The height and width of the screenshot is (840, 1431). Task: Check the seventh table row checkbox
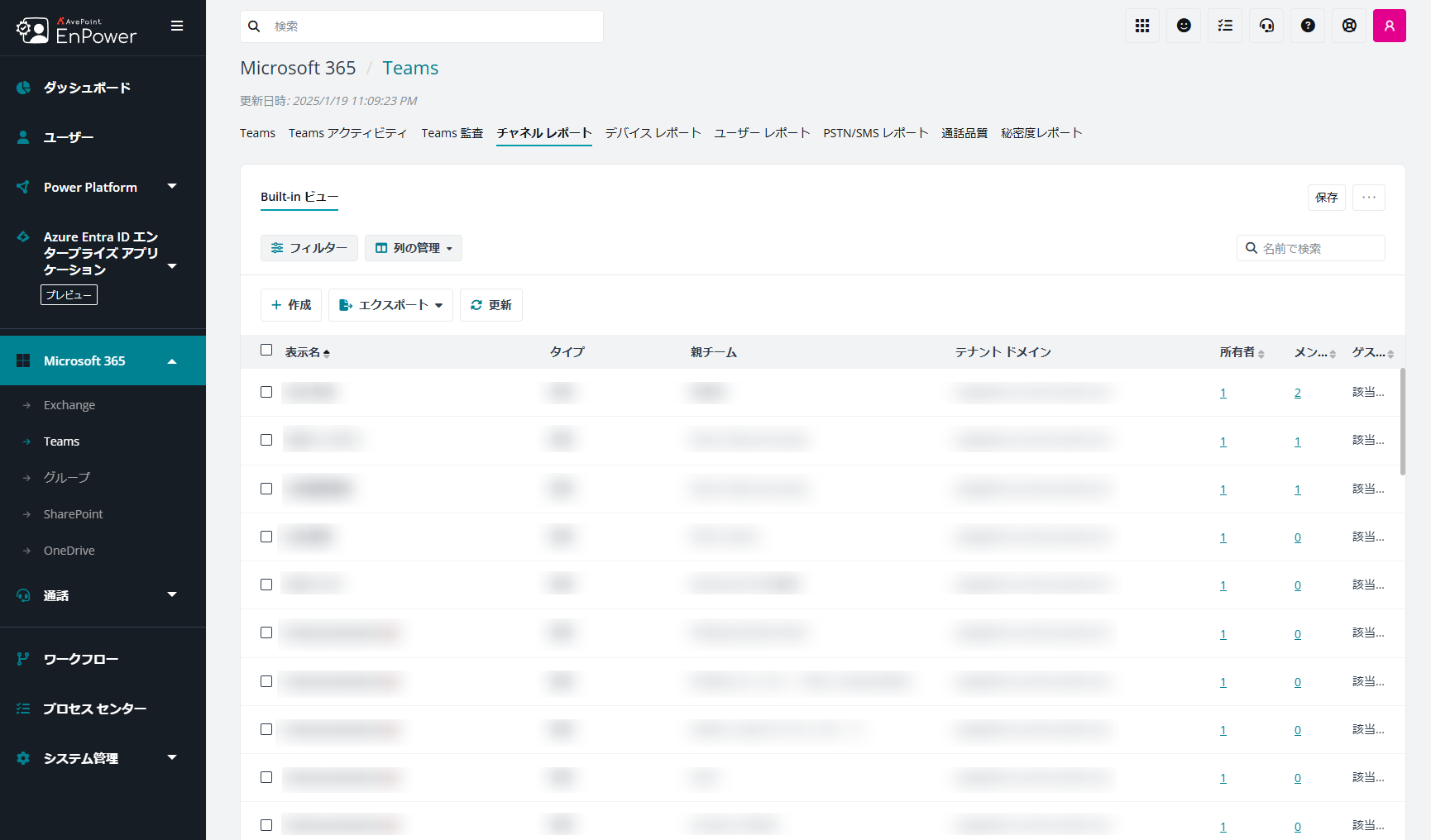(266, 681)
